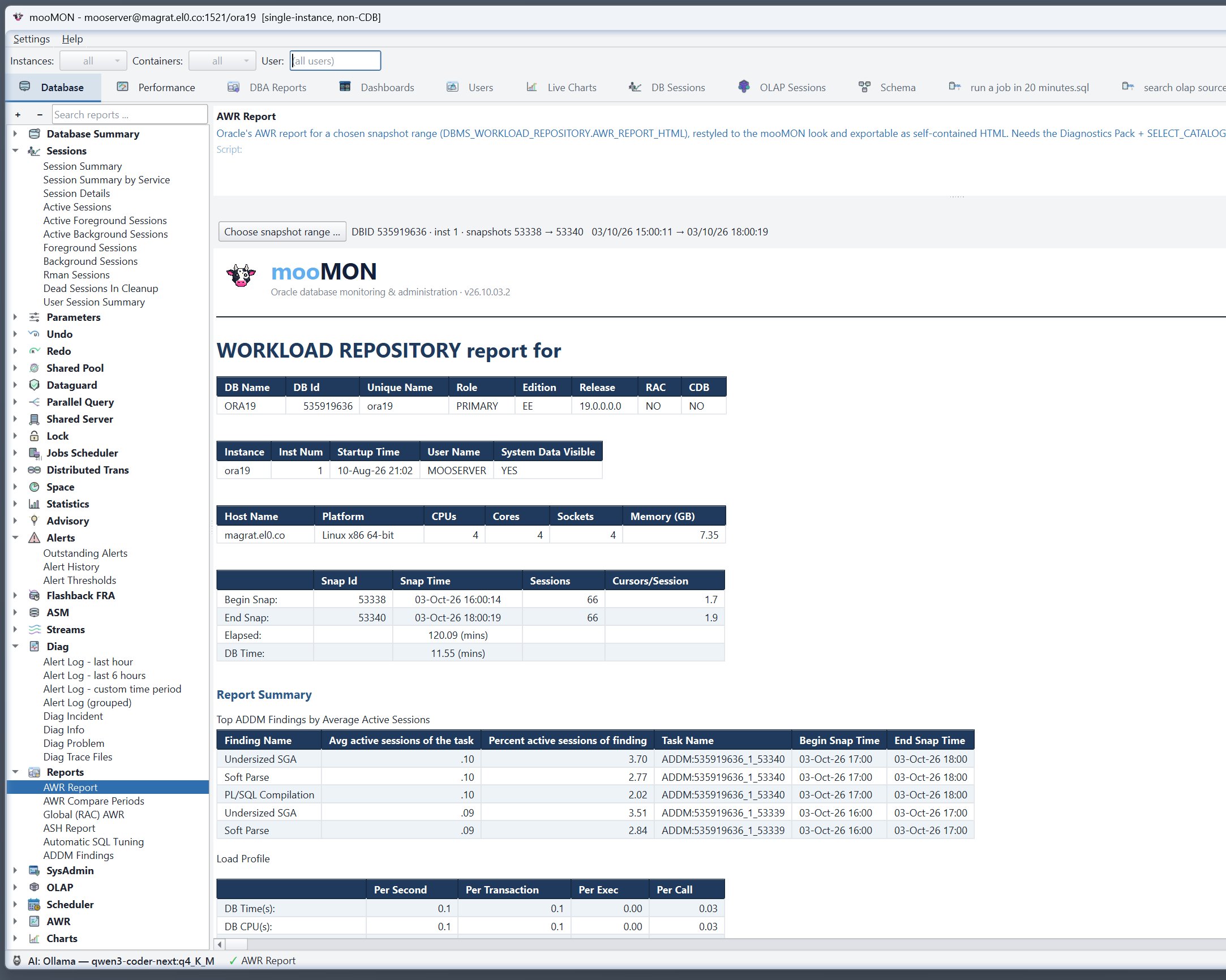Open the Instances dropdown

click(93, 61)
